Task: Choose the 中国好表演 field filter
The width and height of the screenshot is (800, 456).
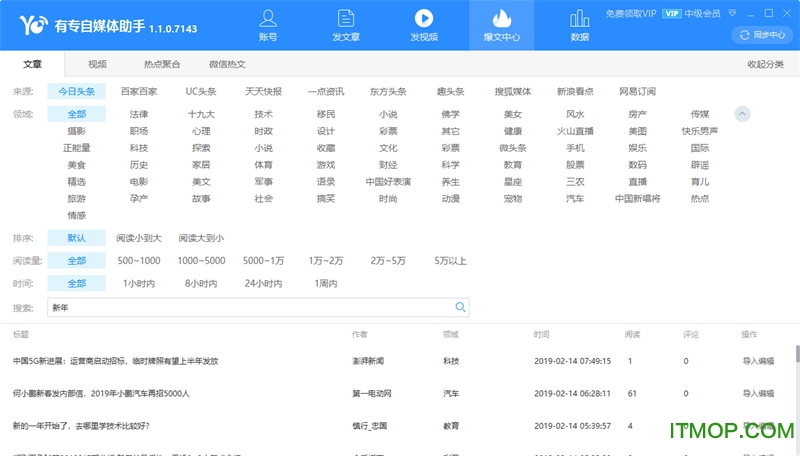Action: (388, 182)
